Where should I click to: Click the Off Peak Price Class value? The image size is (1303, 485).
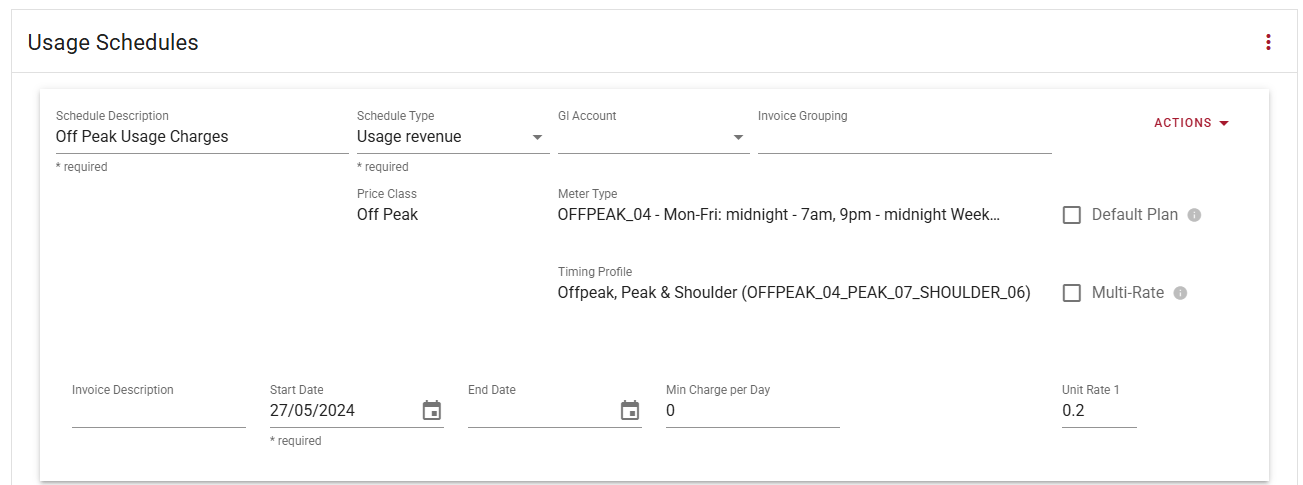pos(387,215)
